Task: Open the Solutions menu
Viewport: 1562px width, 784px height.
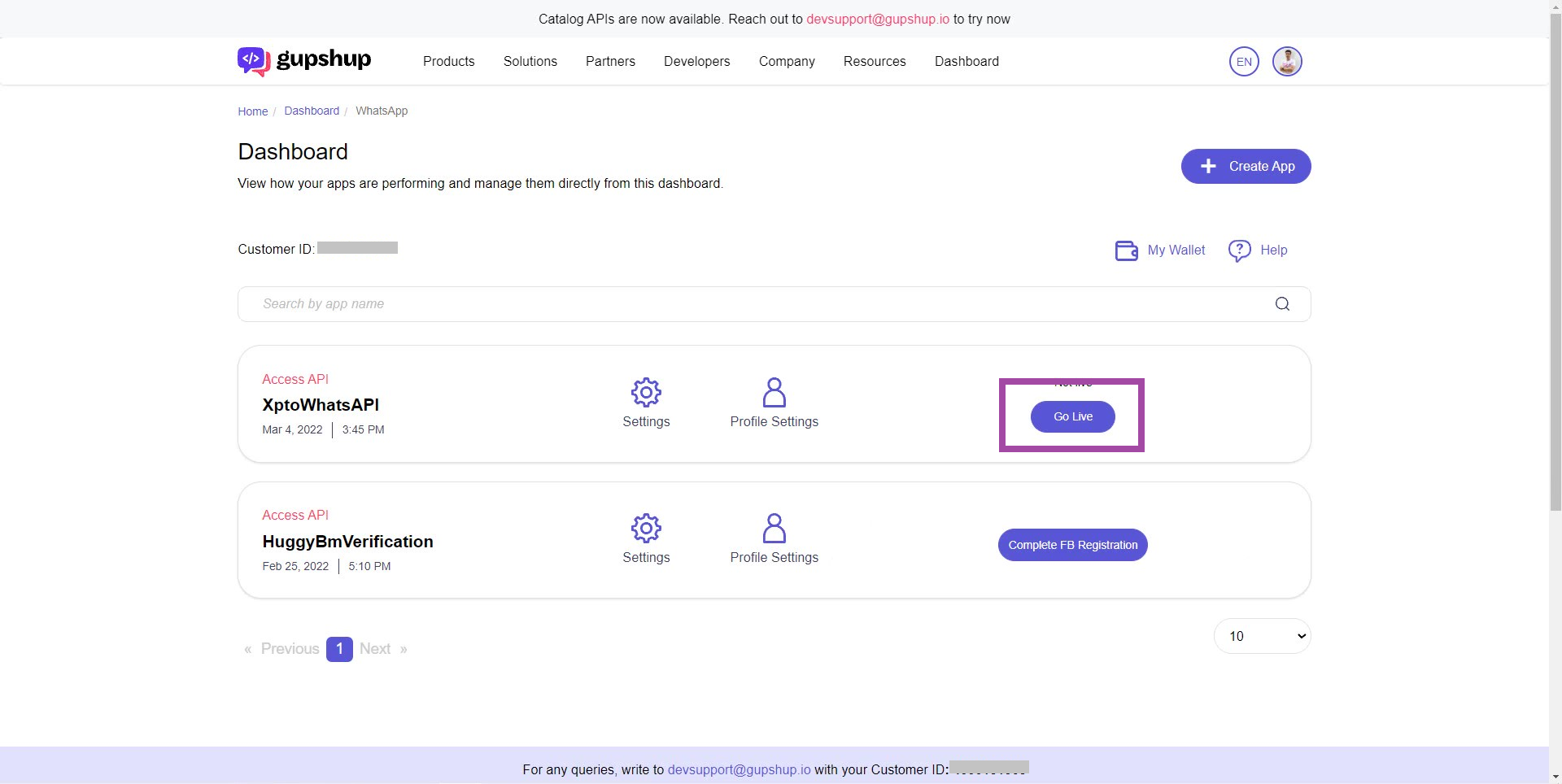Action: (530, 61)
